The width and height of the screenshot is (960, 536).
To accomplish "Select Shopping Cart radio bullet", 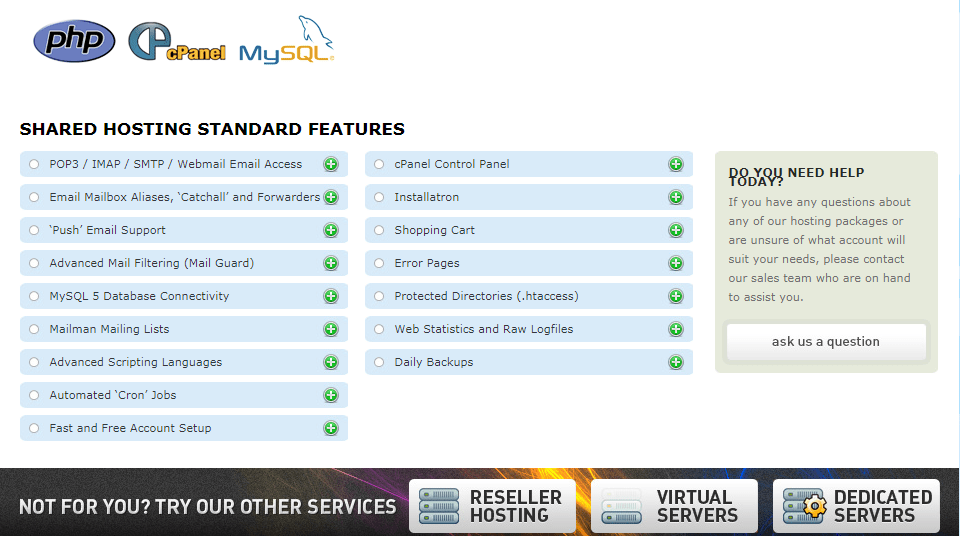I will 379,230.
